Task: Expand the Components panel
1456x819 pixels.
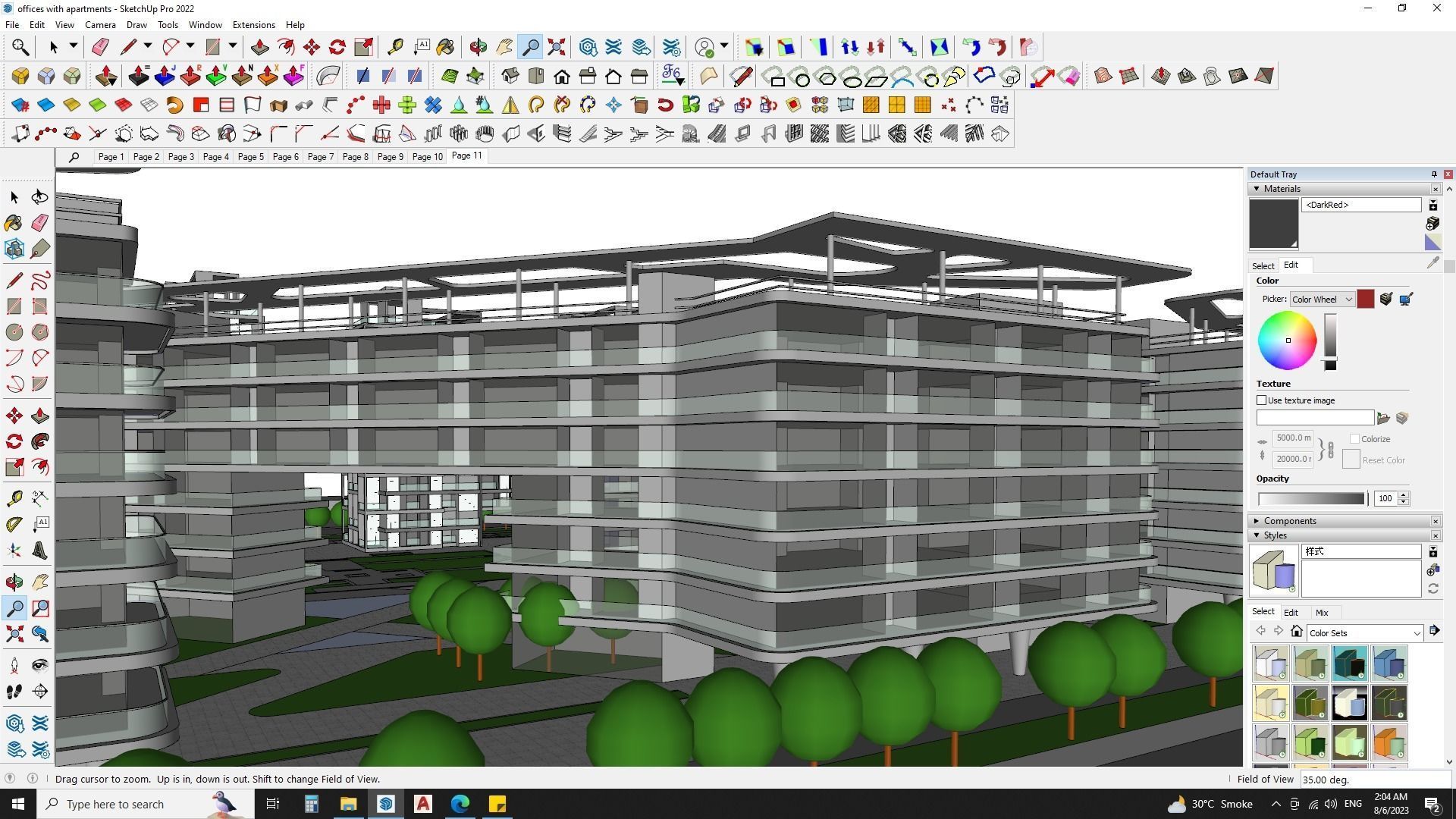Action: point(1257,521)
